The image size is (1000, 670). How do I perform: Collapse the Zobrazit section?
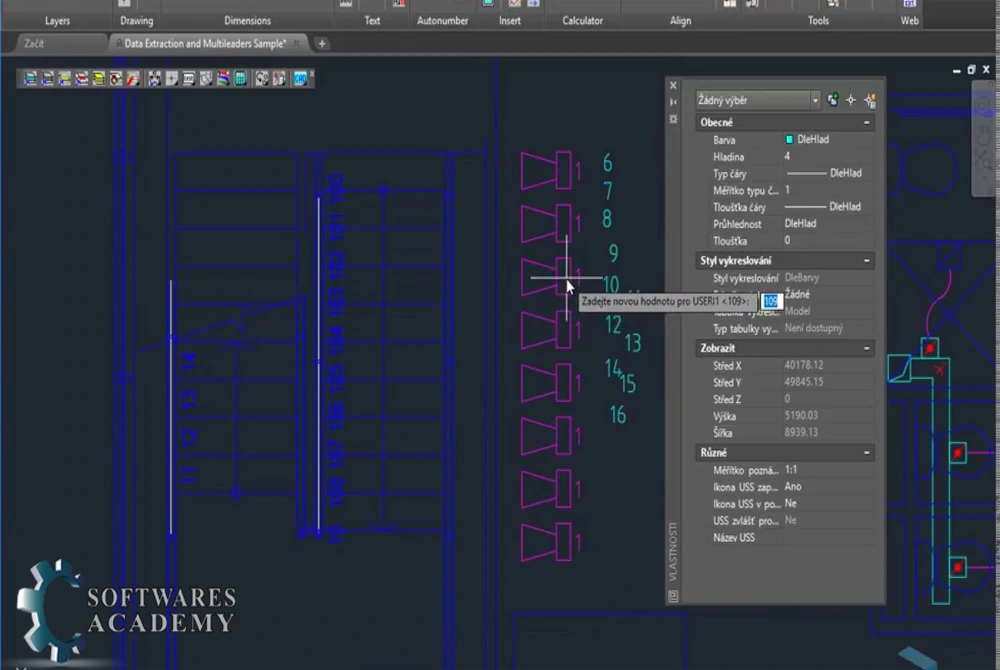point(867,348)
